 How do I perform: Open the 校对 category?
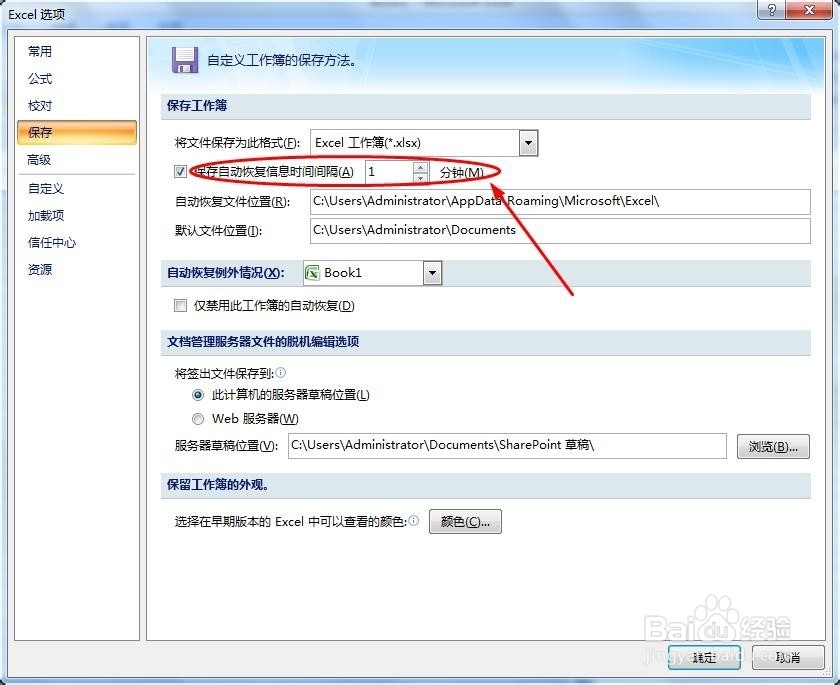[40, 106]
